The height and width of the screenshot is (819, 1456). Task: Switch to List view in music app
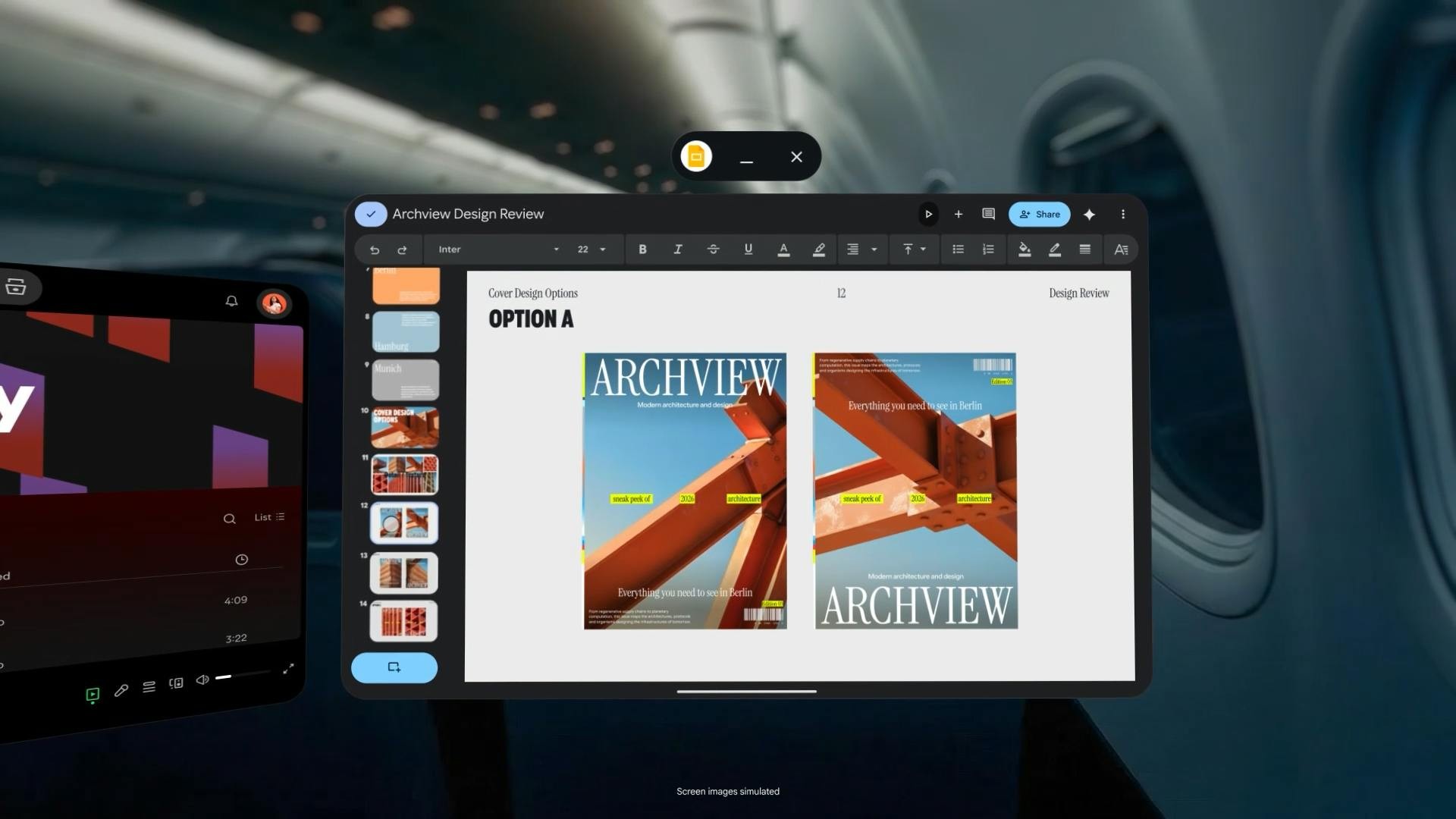click(x=269, y=517)
